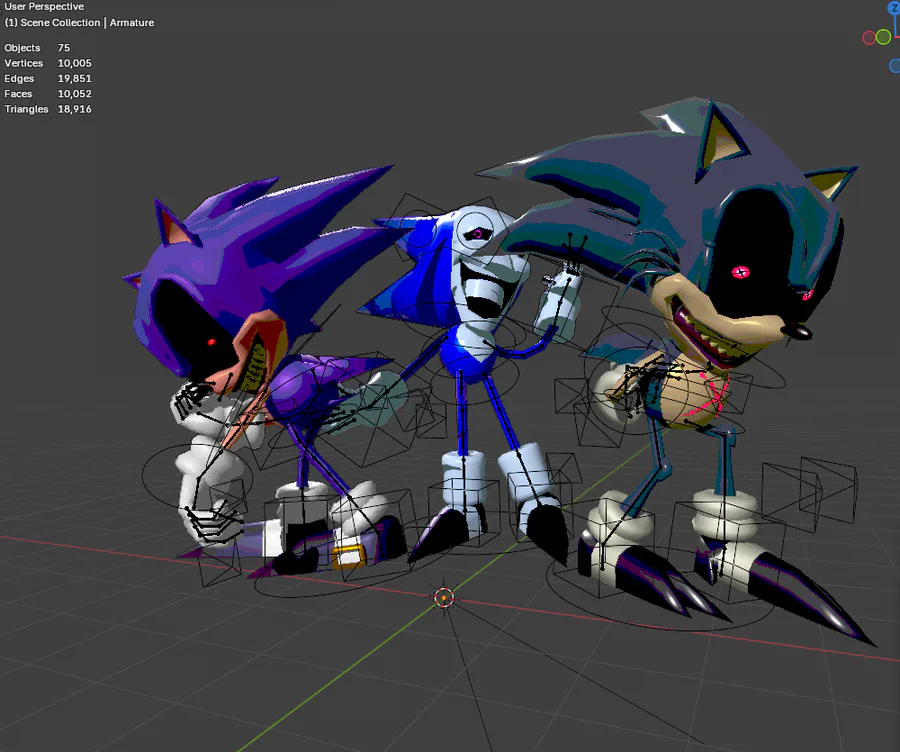This screenshot has height=752, width=900.
Task: Click the "(1) Scene Collection | Armature" label
Action: (79, 22)
